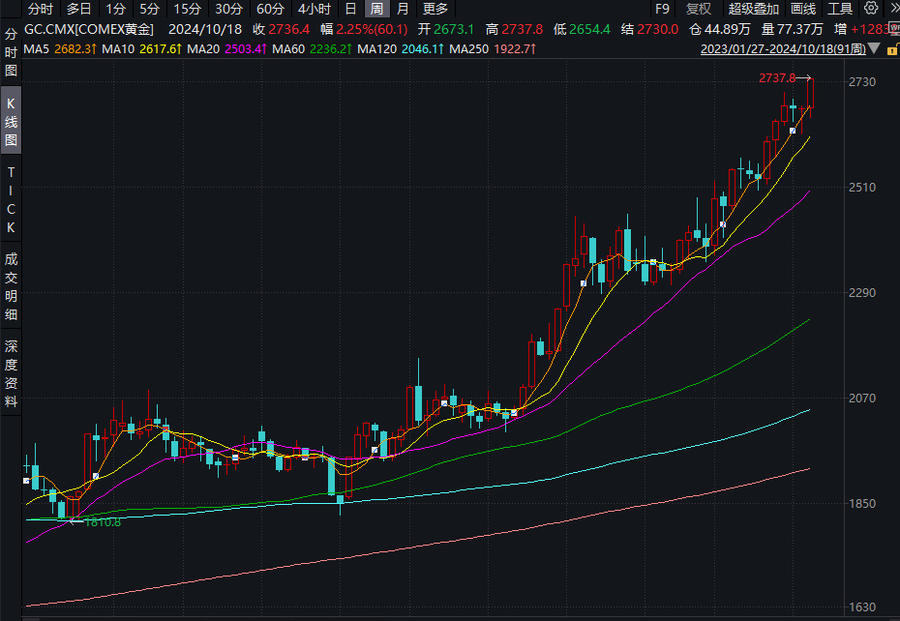
Task: Click the 复权 price adjustment control
Action: click(x=699, y=9)
